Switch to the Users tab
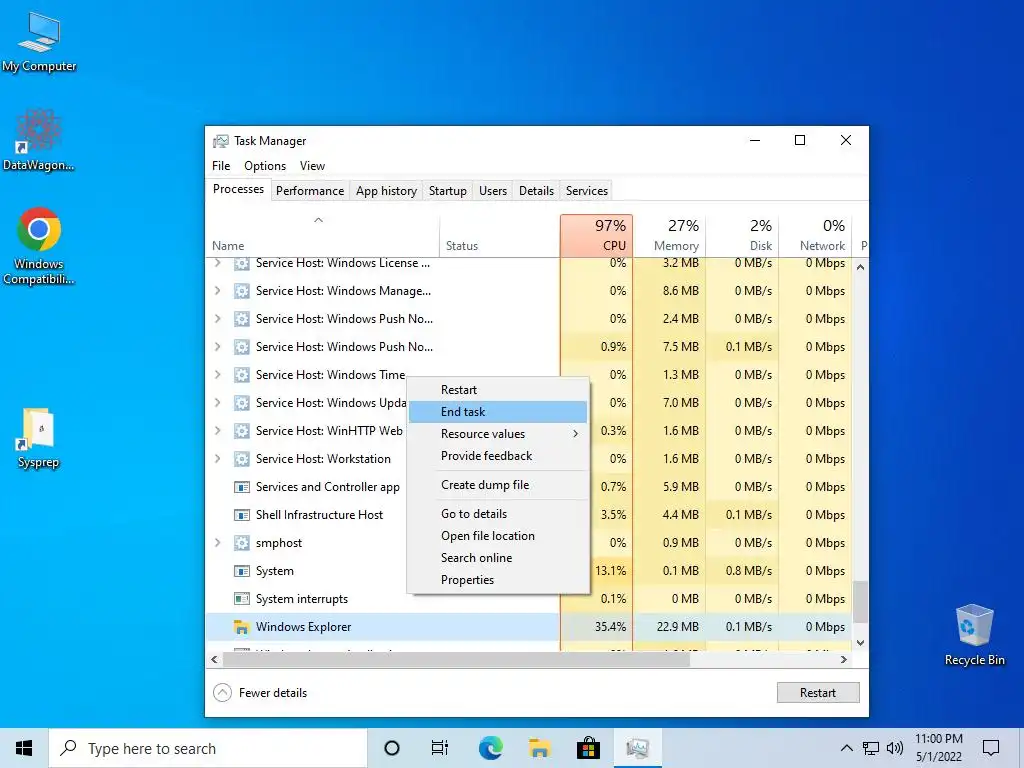 coord(492,191)
